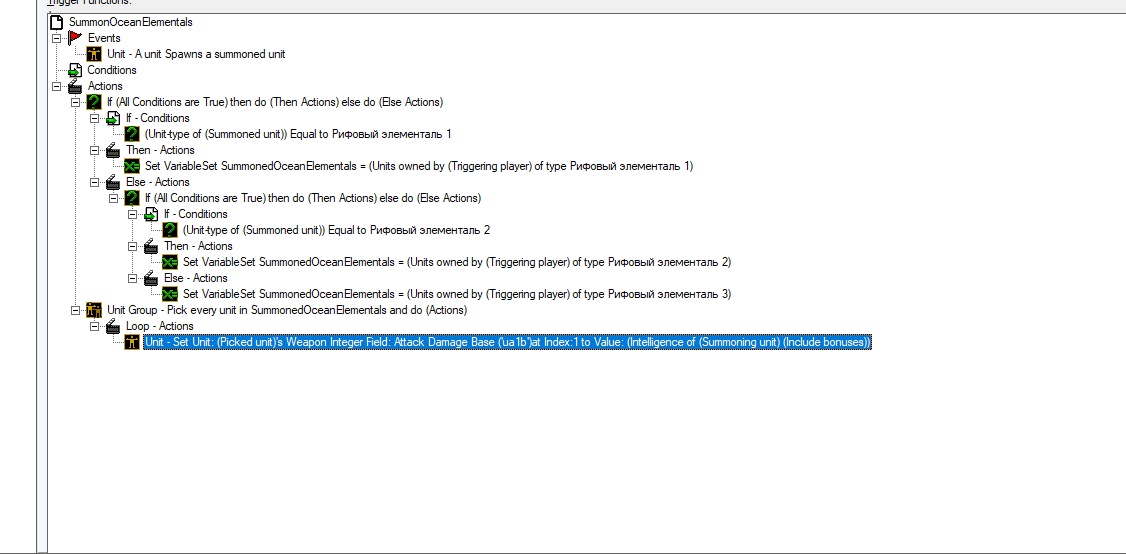
Task: Select condition 'Equal to Рифовый элементаль 1'
Action: (298, 134)
